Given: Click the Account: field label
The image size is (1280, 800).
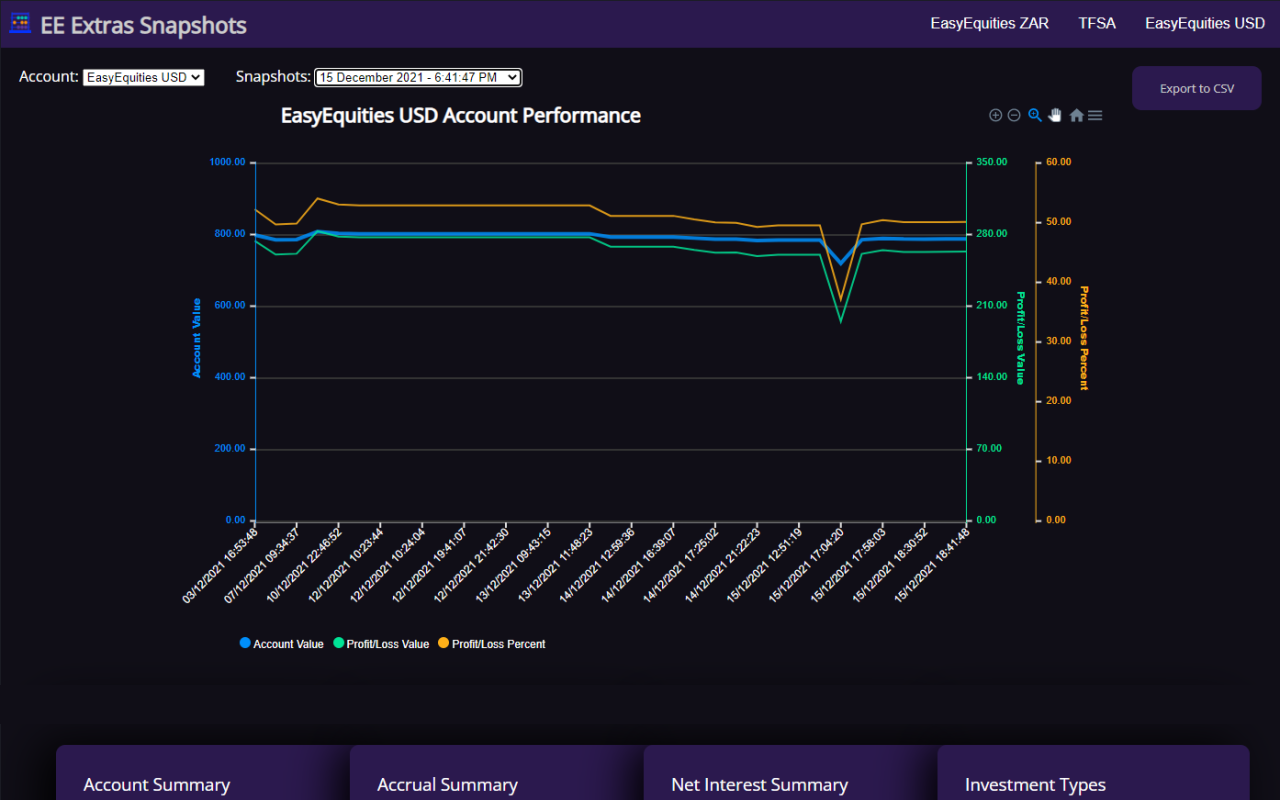Looking at the screenshot, I should (48, 77).
